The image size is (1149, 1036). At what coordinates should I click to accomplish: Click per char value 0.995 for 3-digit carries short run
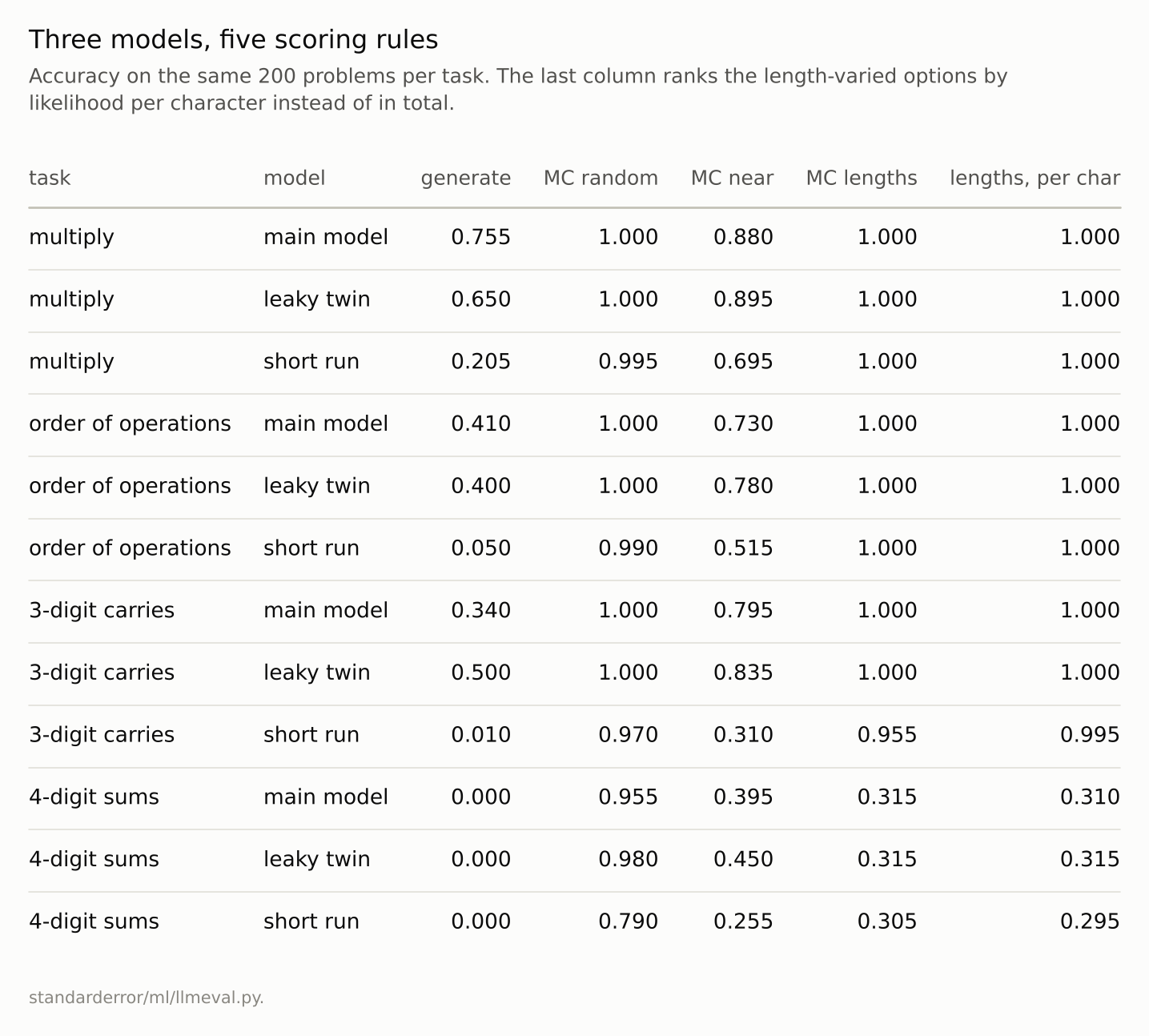point(1090,735)
